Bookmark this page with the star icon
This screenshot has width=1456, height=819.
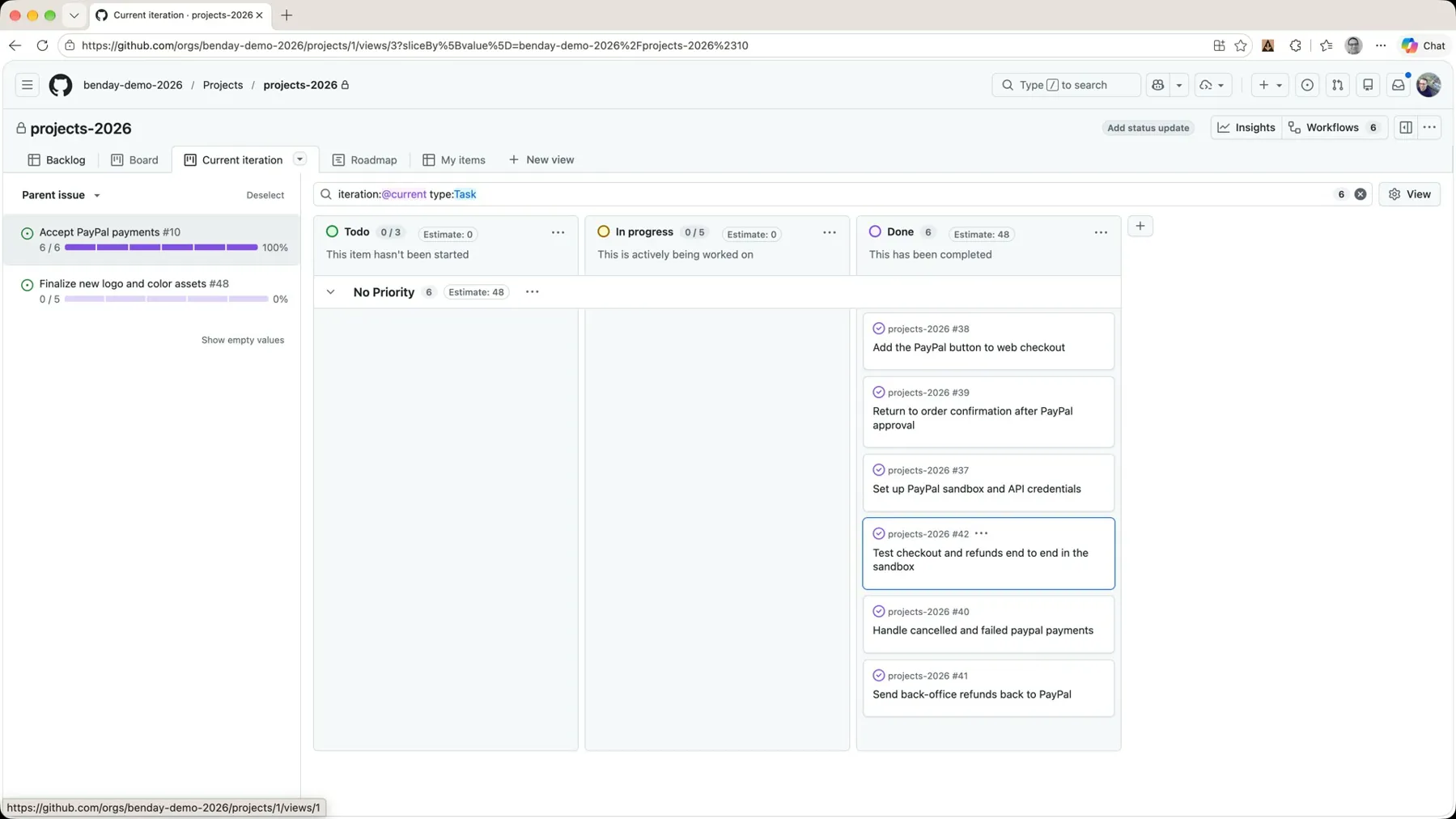(1241, 45)
